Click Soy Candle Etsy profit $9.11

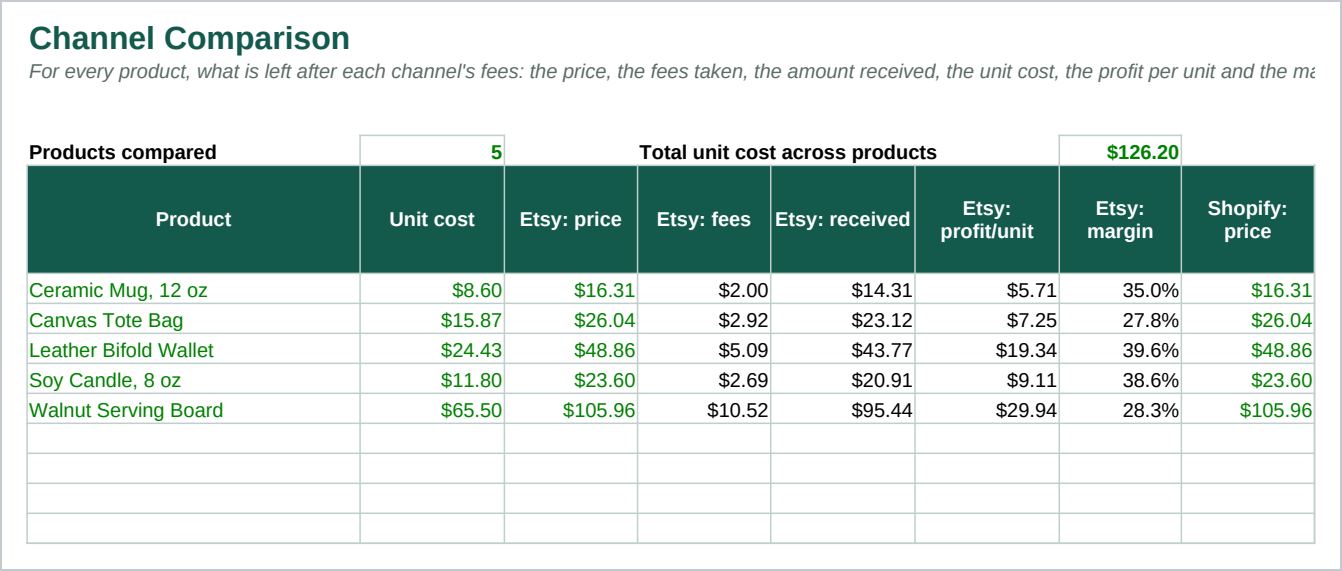pos(987,380)
